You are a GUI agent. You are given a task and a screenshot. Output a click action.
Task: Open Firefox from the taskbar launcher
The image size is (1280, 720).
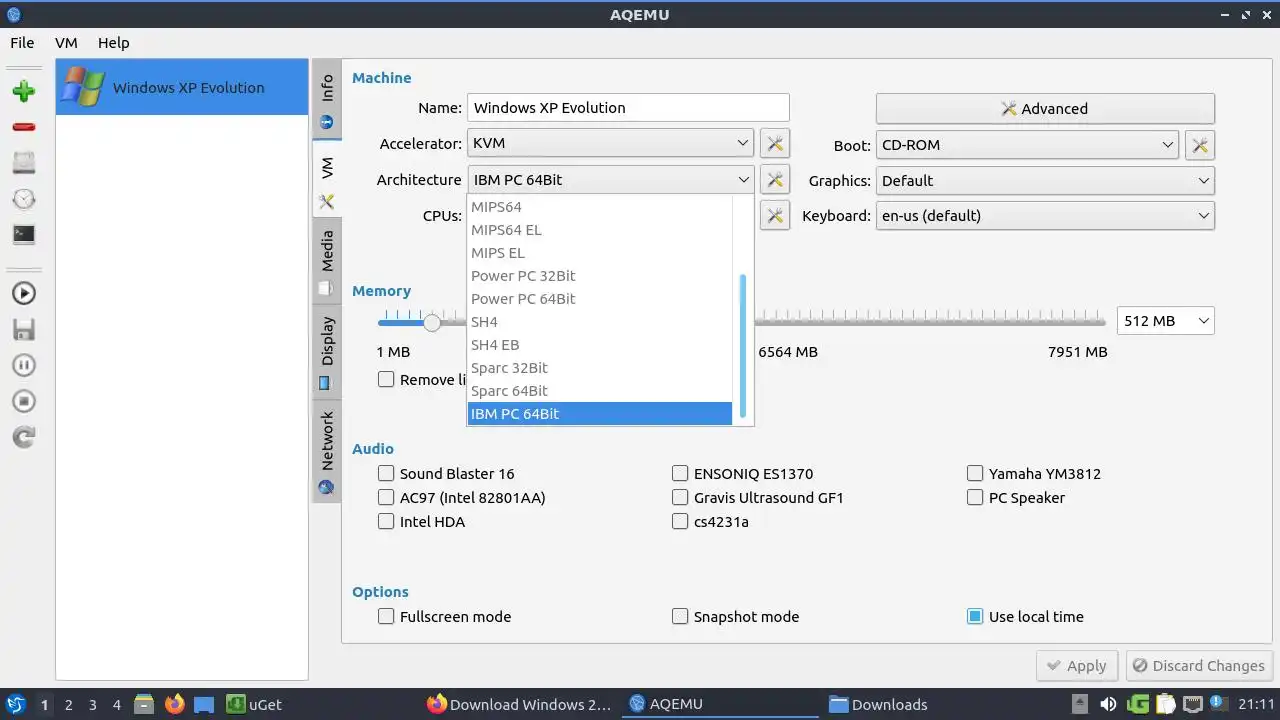pos(175,704)
